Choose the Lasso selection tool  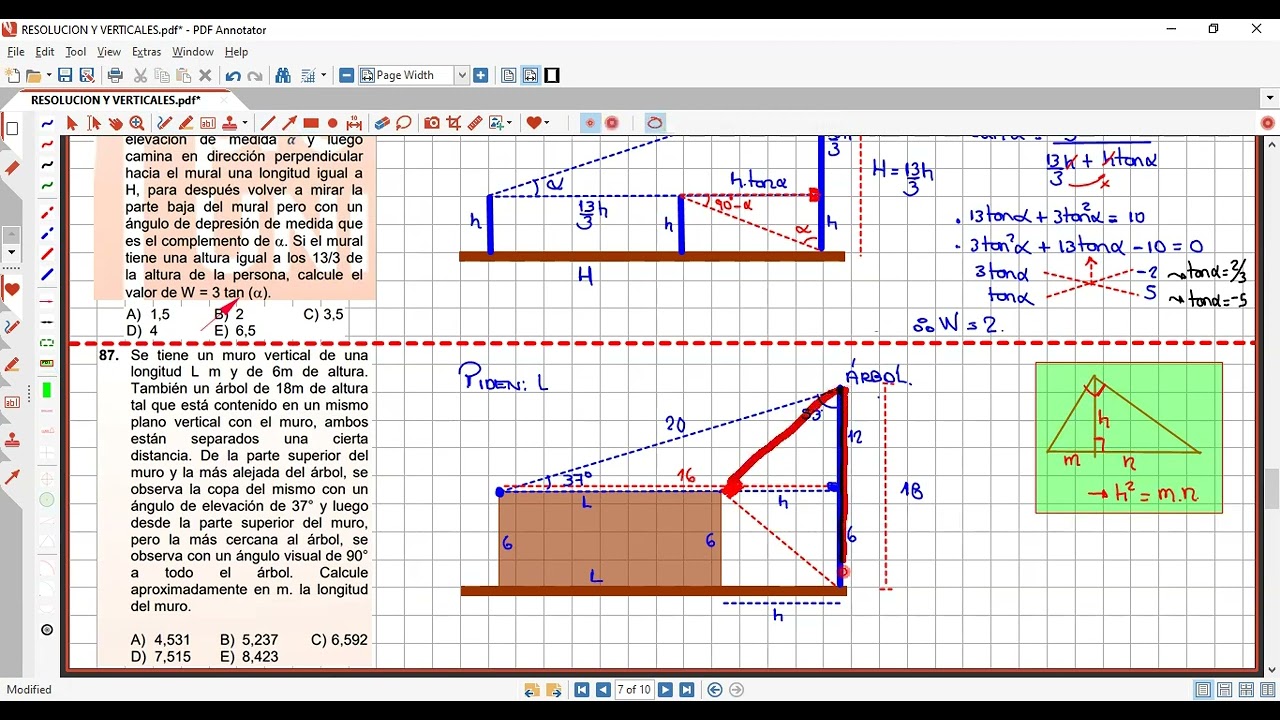click(404, 123)
